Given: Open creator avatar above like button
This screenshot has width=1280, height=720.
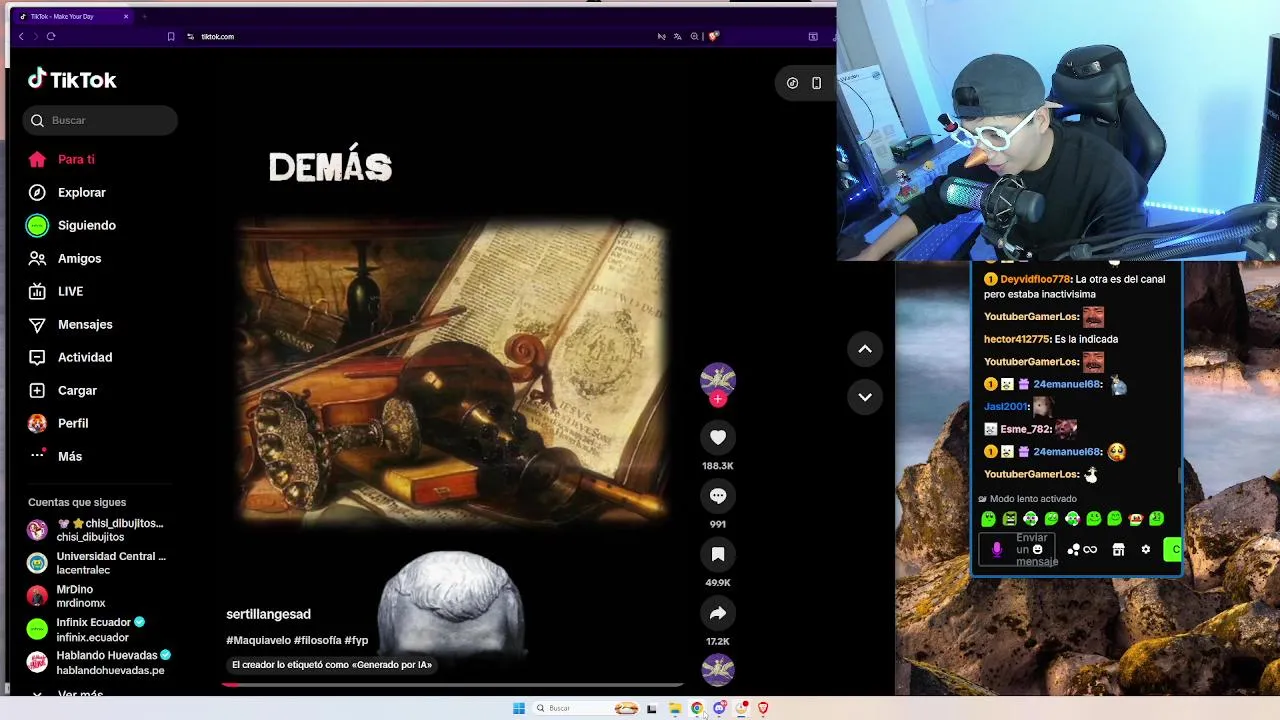Looking at the screenshot, I should pyautogui.click(x=718, y=379).
